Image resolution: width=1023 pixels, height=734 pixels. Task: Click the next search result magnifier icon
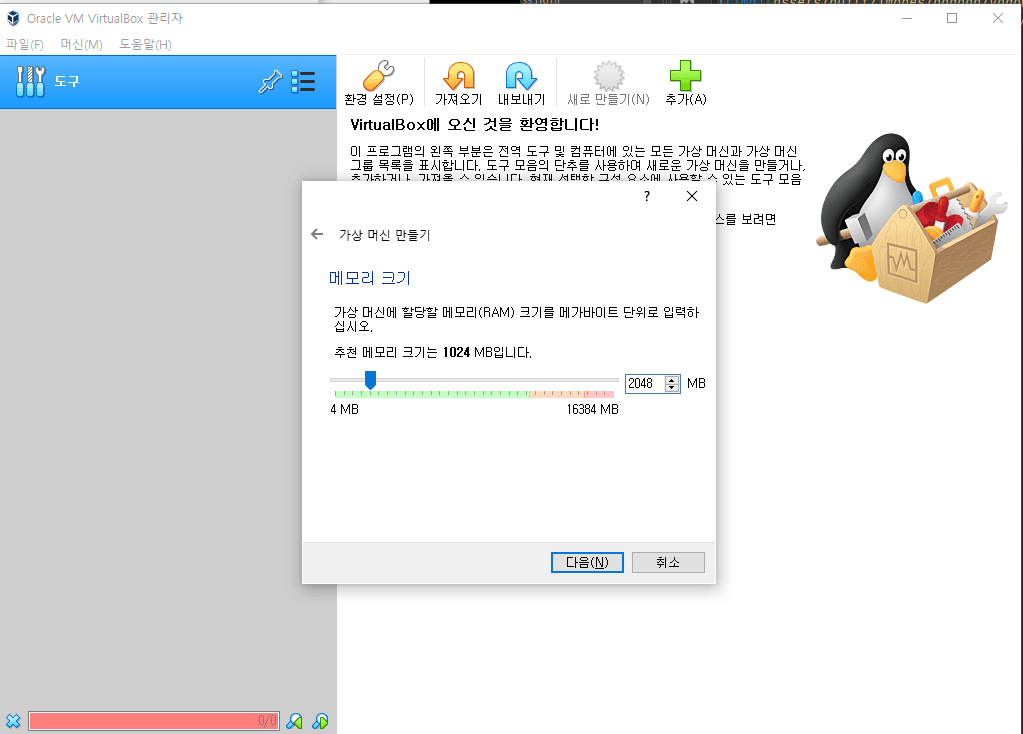pyautogui.click(x=320, y=721)
